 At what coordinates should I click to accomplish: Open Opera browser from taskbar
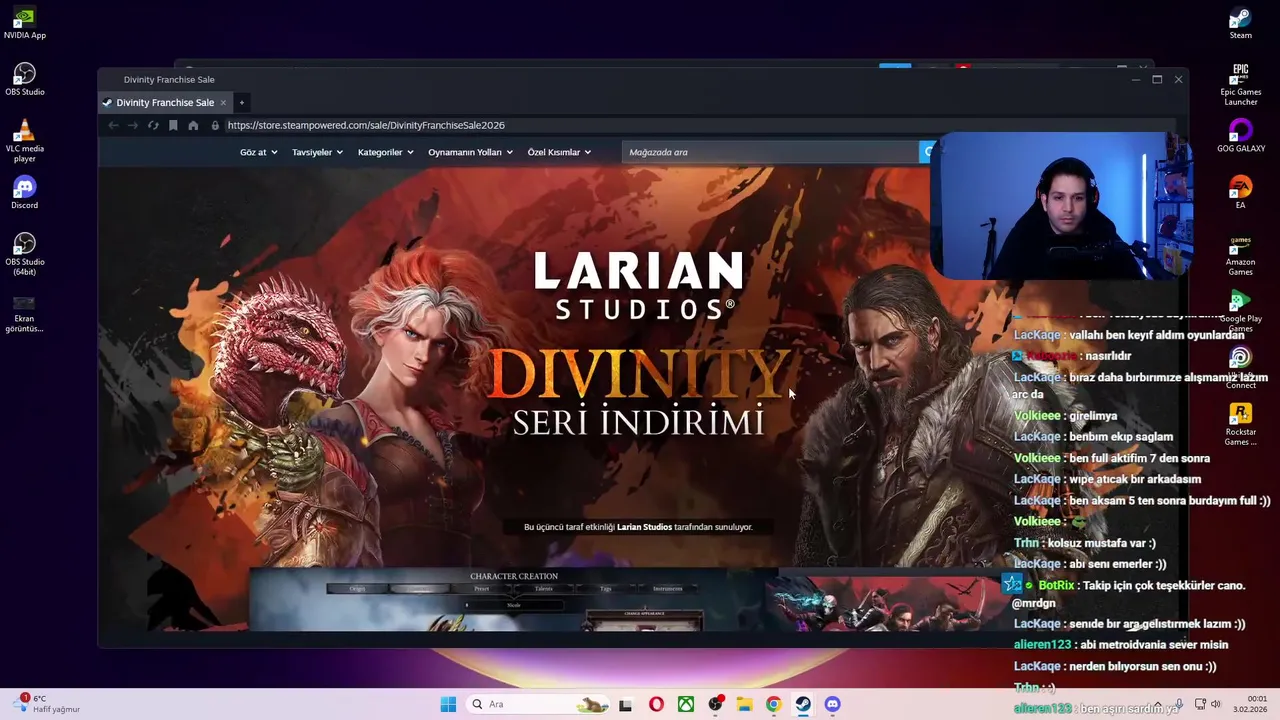pyautogui.click(x=656, y=704)
